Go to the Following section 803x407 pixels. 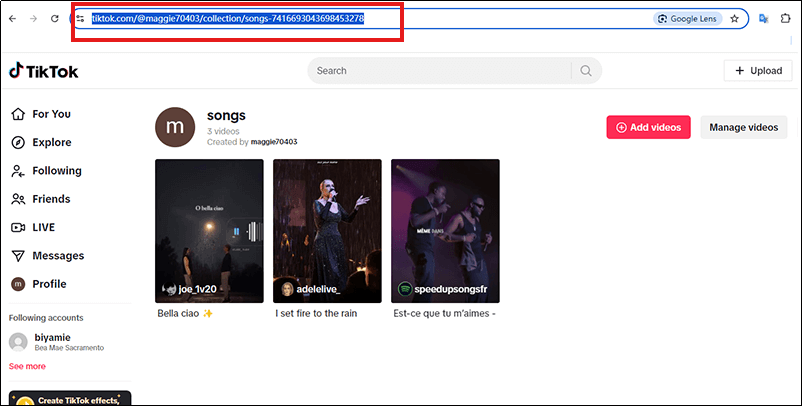[x=57, y=170]
